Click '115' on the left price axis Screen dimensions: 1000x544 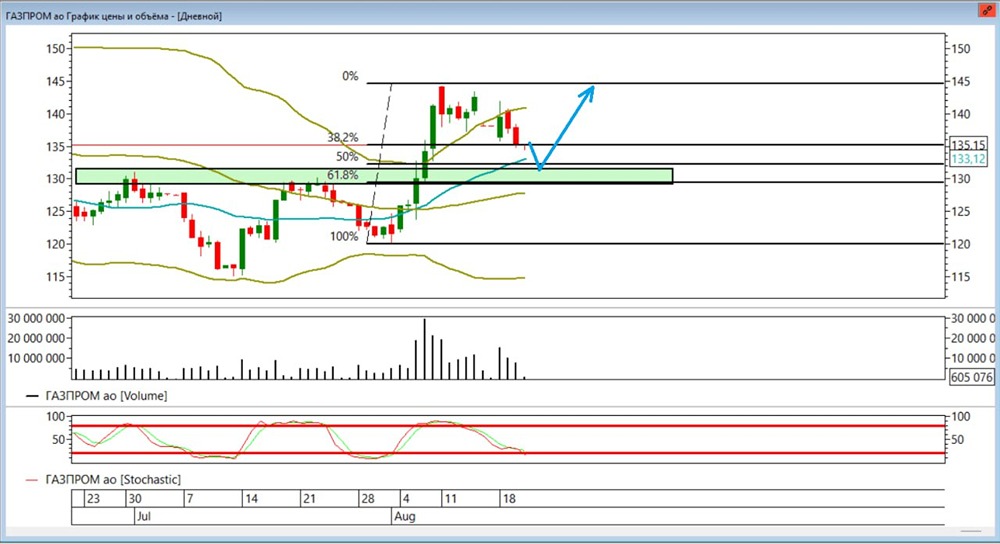55,277
